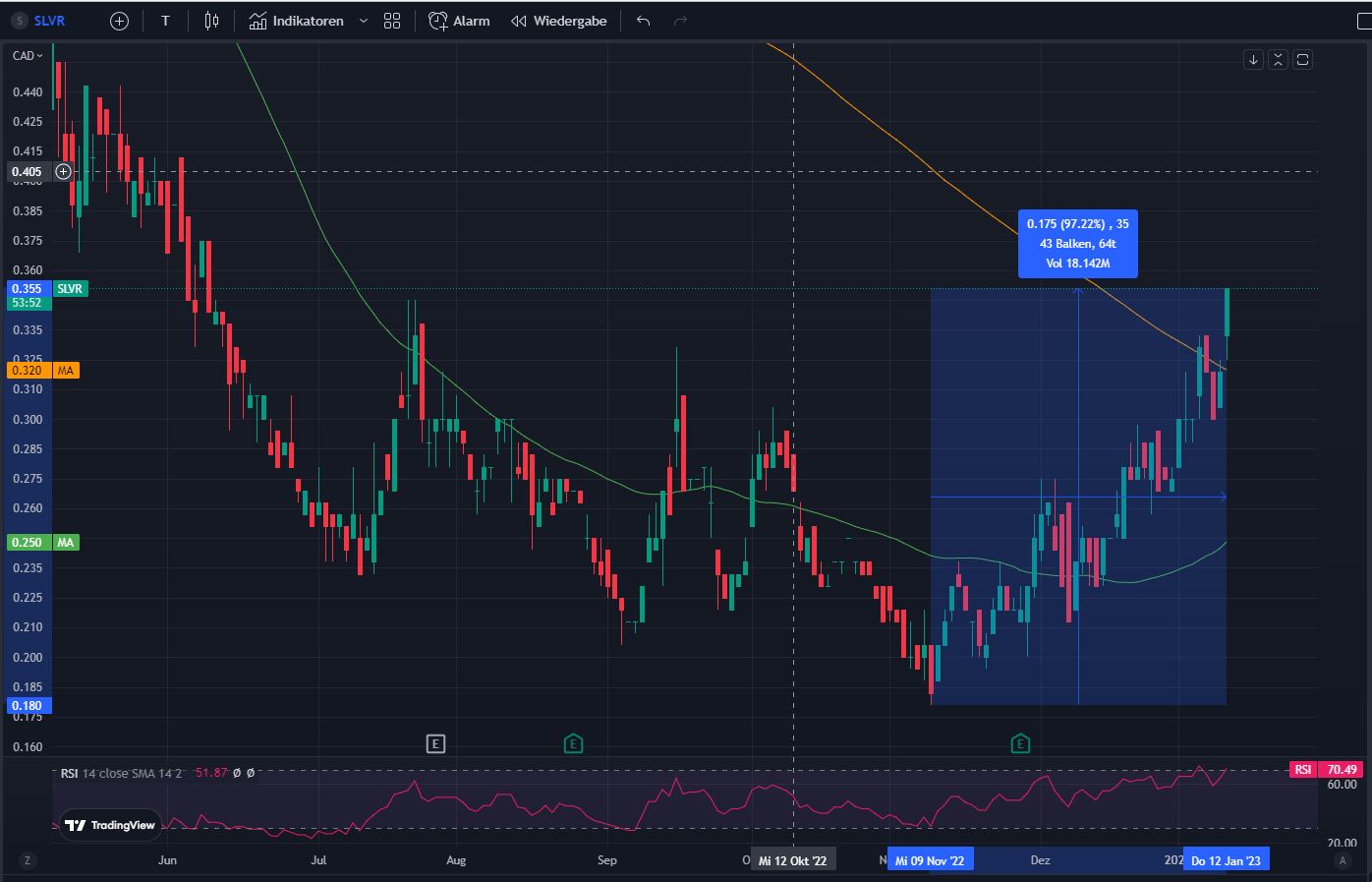Open the CAD currency dropdown
Viewport: 1372px width, 882px height.
coord(28,56)
